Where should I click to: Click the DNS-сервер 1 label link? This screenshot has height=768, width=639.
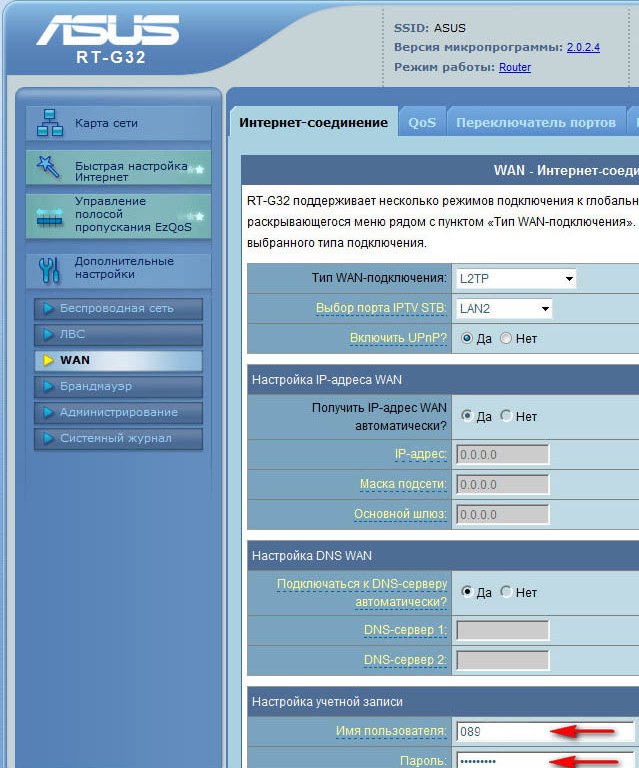tap(405, 630)
